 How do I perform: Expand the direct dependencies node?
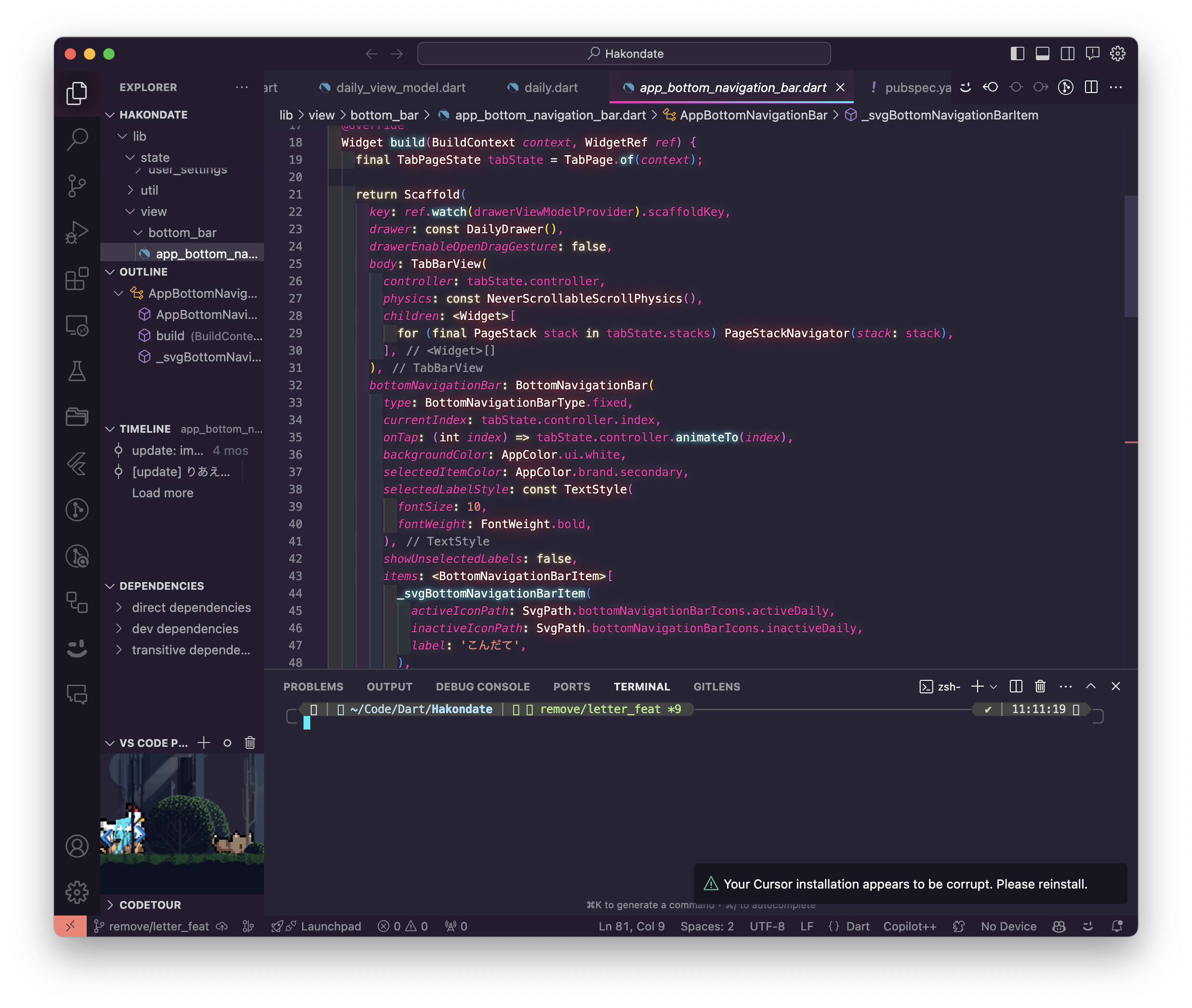tap(191, 608)
